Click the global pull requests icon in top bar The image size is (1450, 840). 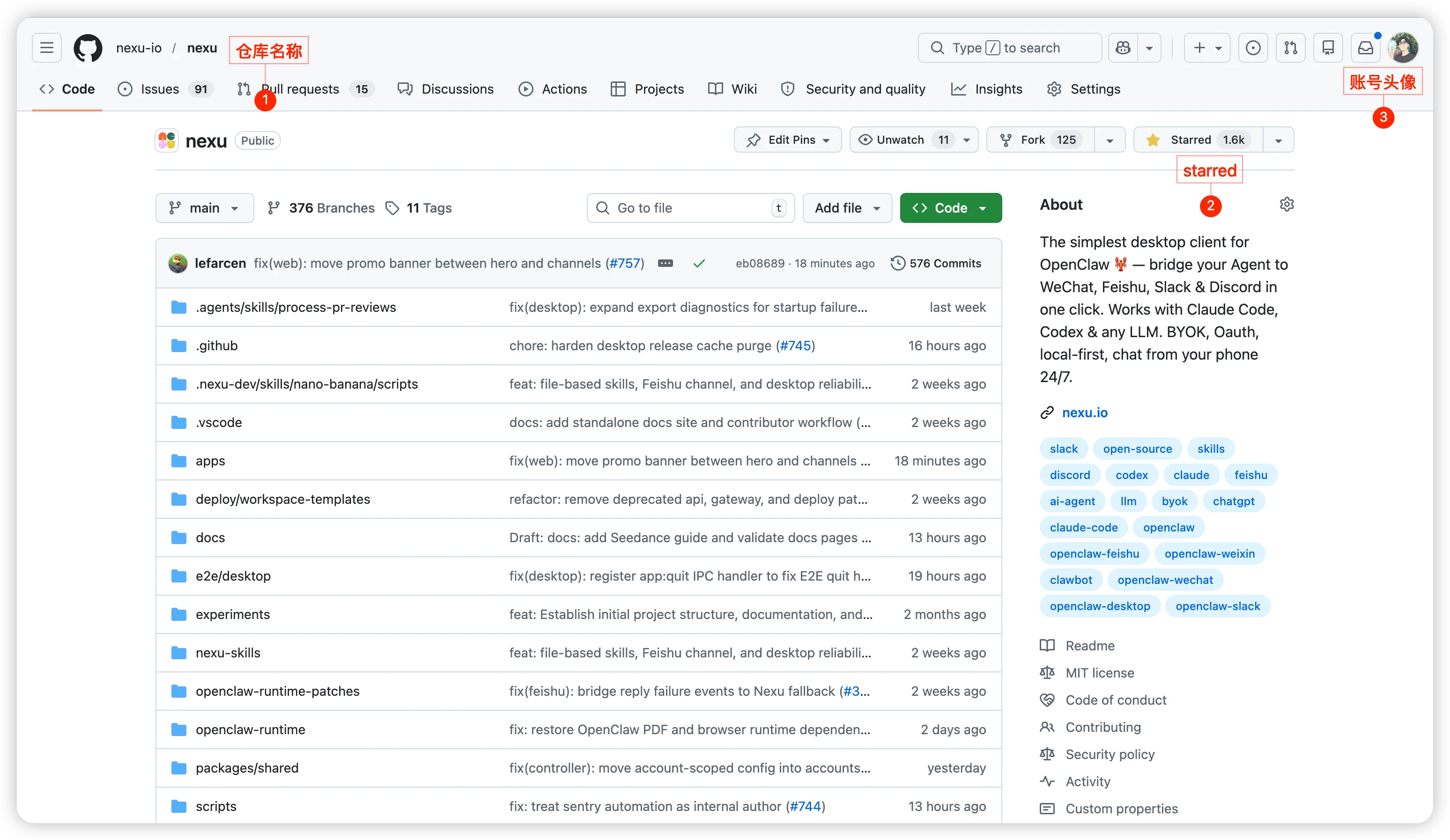click(1291, 48)
